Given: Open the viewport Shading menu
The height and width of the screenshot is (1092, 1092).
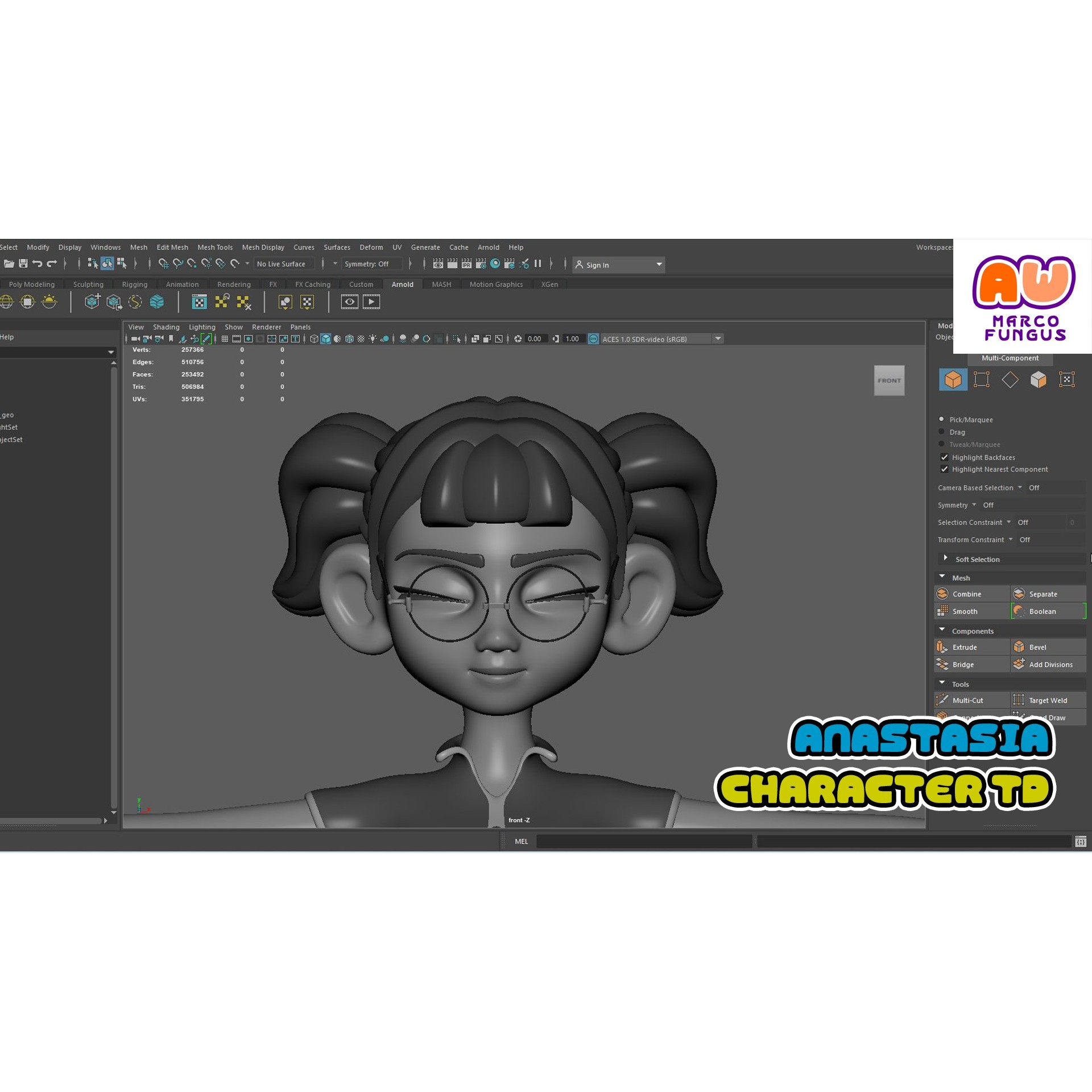Looking at the screenshot, I should tap(166, 327).
